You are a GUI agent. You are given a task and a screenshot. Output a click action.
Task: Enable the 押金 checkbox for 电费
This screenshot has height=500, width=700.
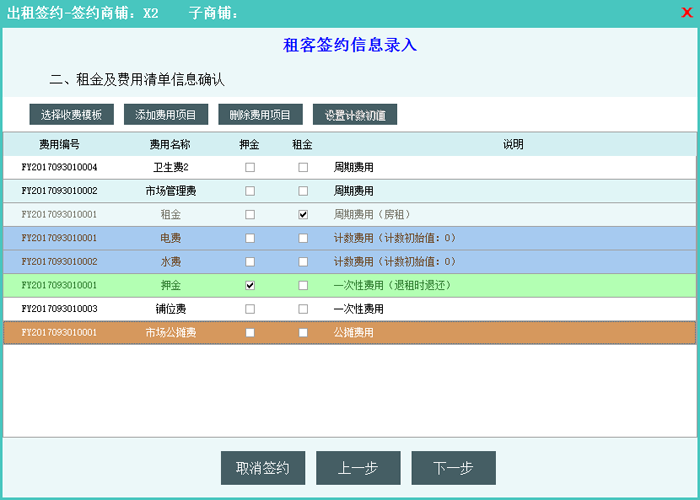tap(250, 238)
